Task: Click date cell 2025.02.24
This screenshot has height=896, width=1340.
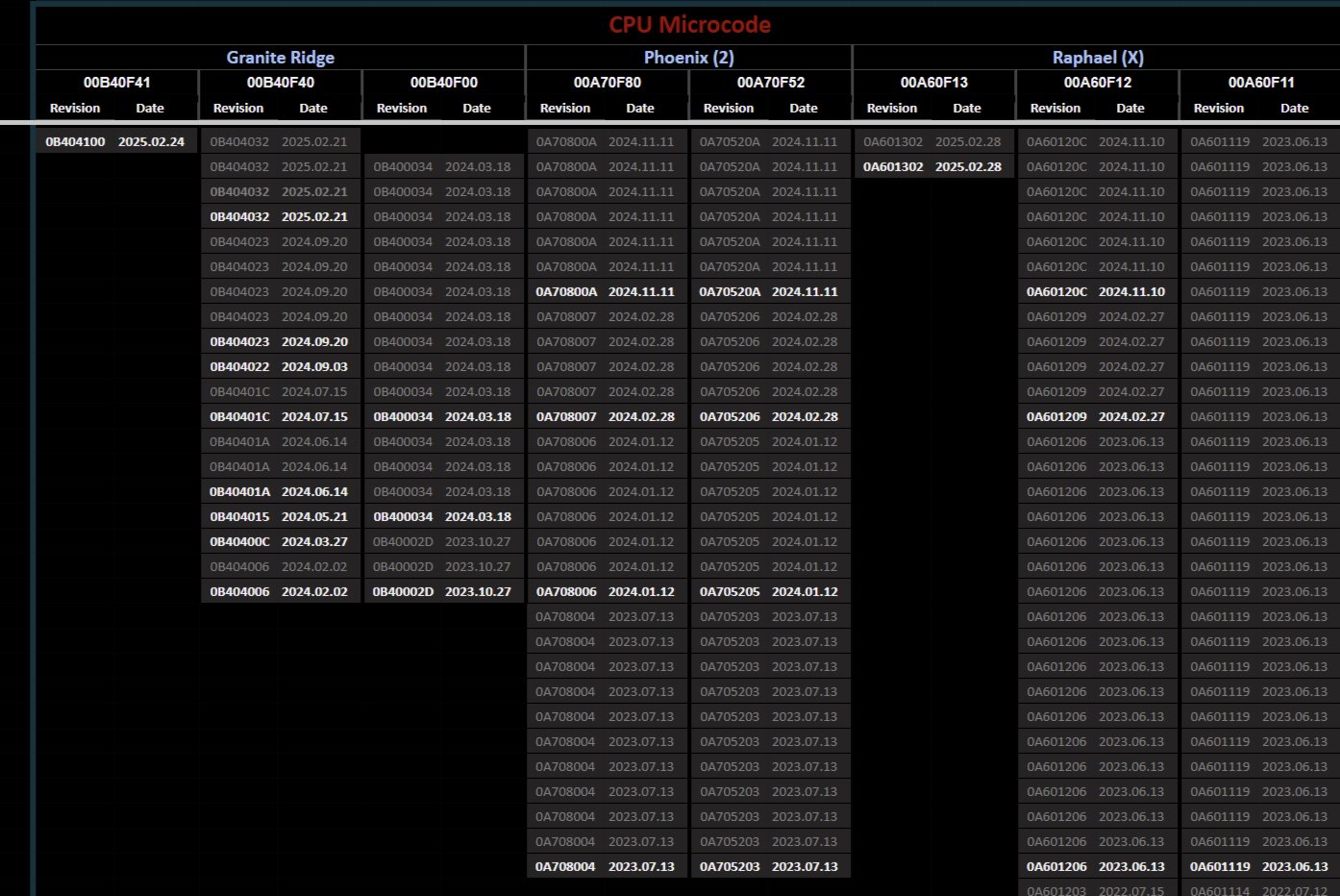Action: tap(151, 141)
